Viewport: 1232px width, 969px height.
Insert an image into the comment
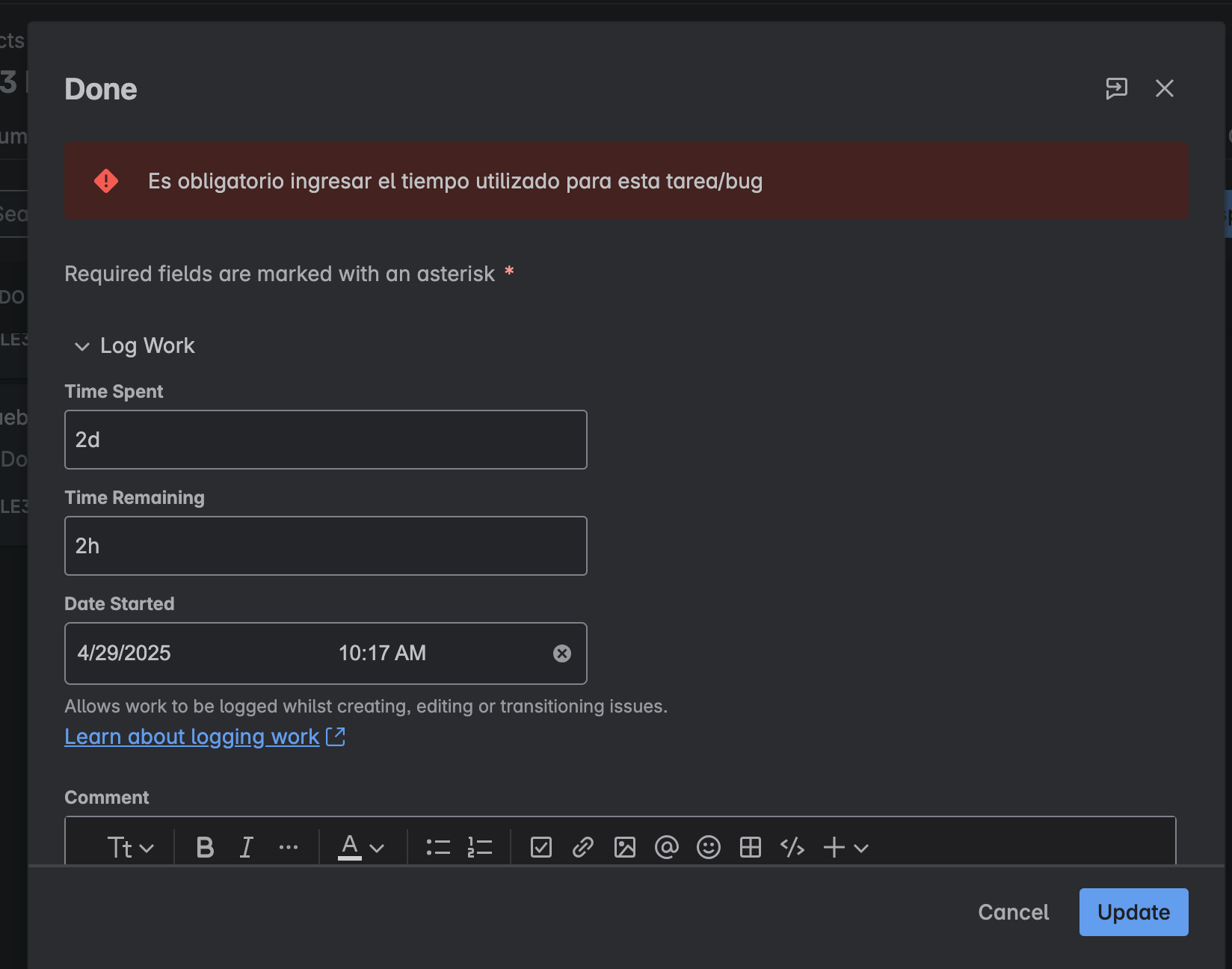(x=624, y=847)
